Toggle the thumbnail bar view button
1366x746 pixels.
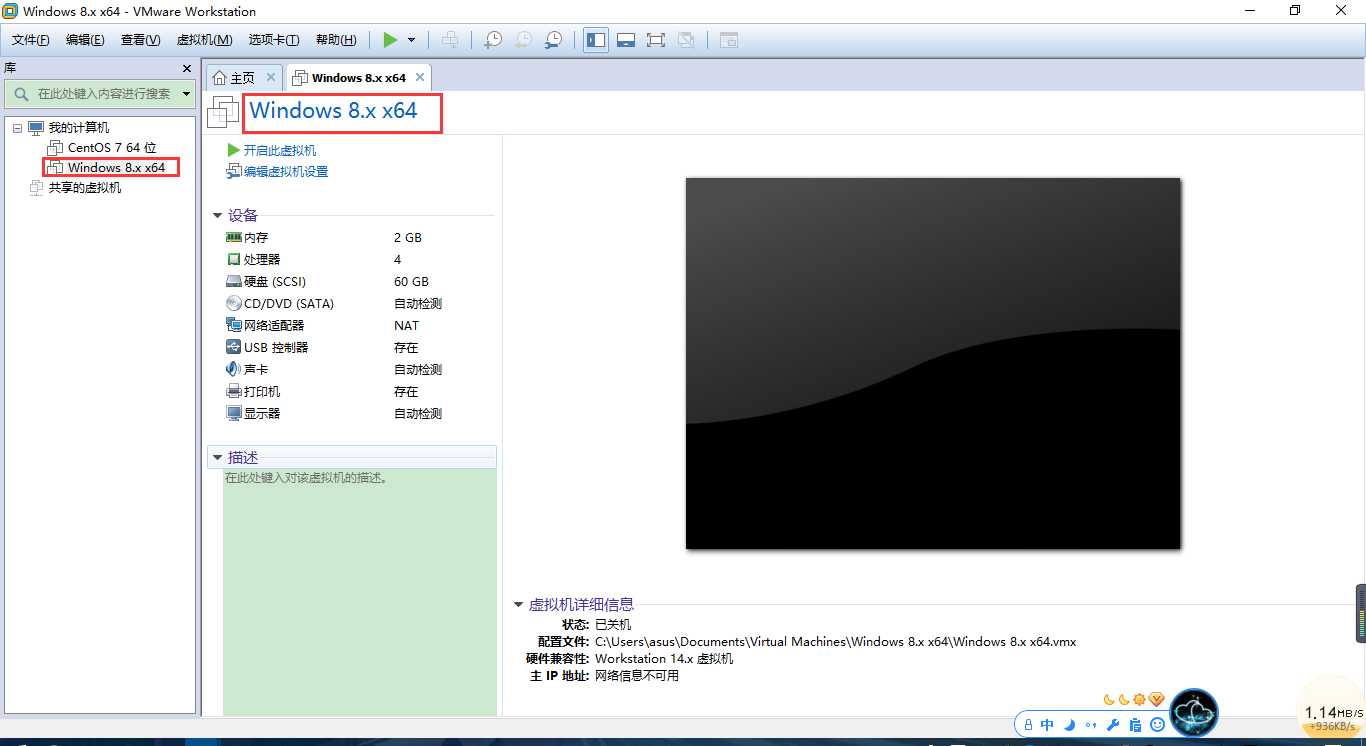tap(626, 40)
